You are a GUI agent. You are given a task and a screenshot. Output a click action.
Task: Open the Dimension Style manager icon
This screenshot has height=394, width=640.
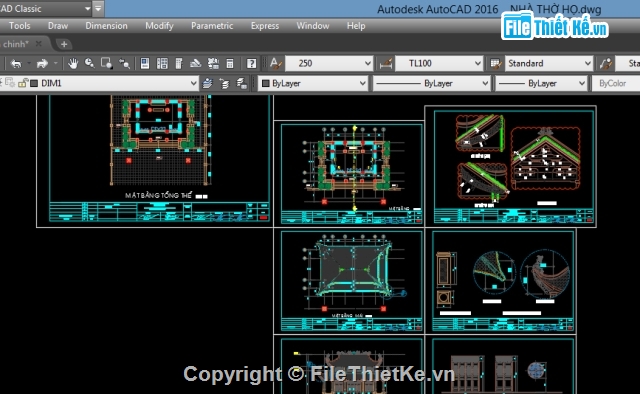click(386, 63)
